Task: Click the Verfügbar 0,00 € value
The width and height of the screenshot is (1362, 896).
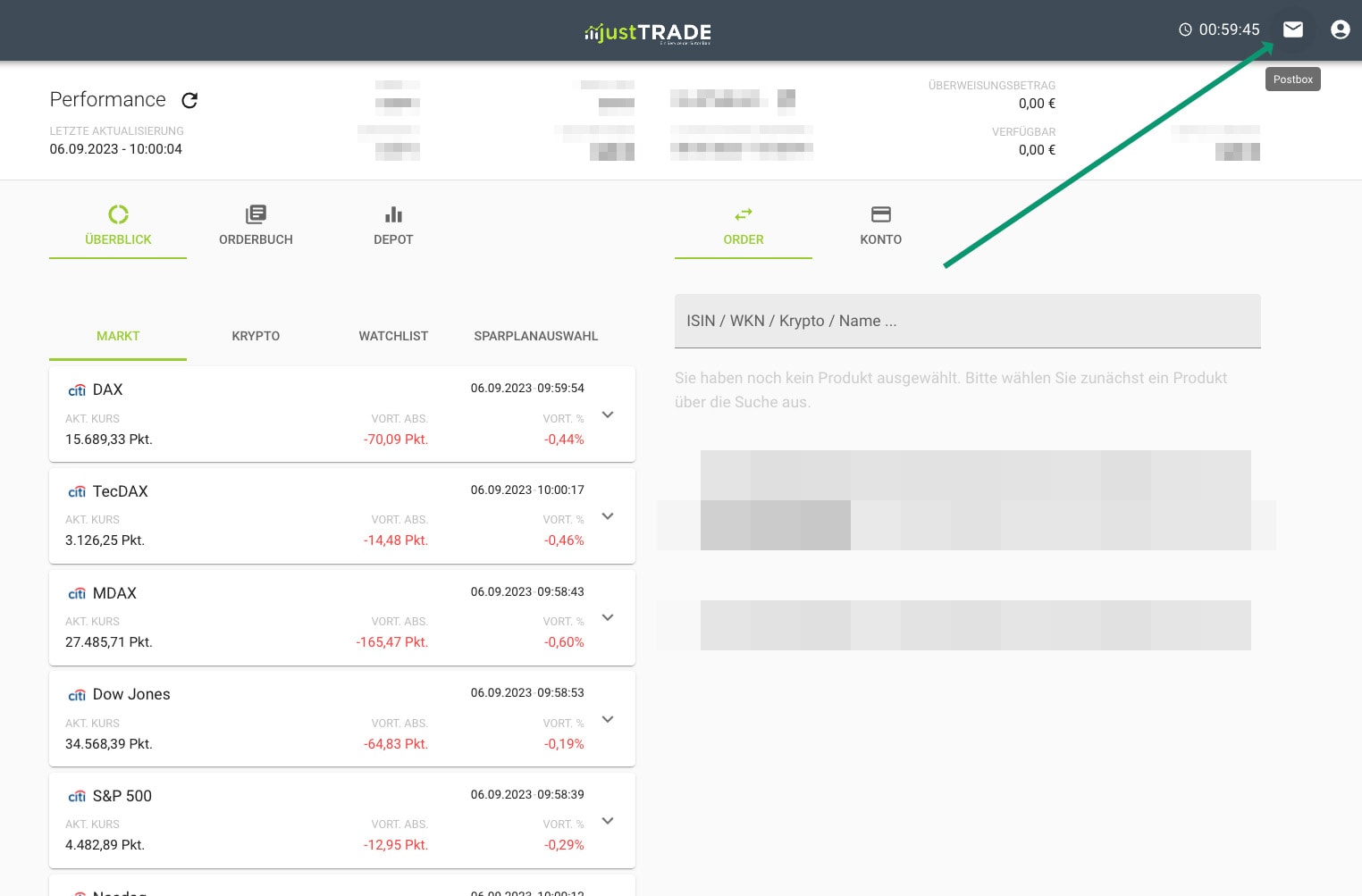Action: pyautogui.click(x=1037, y=150)
